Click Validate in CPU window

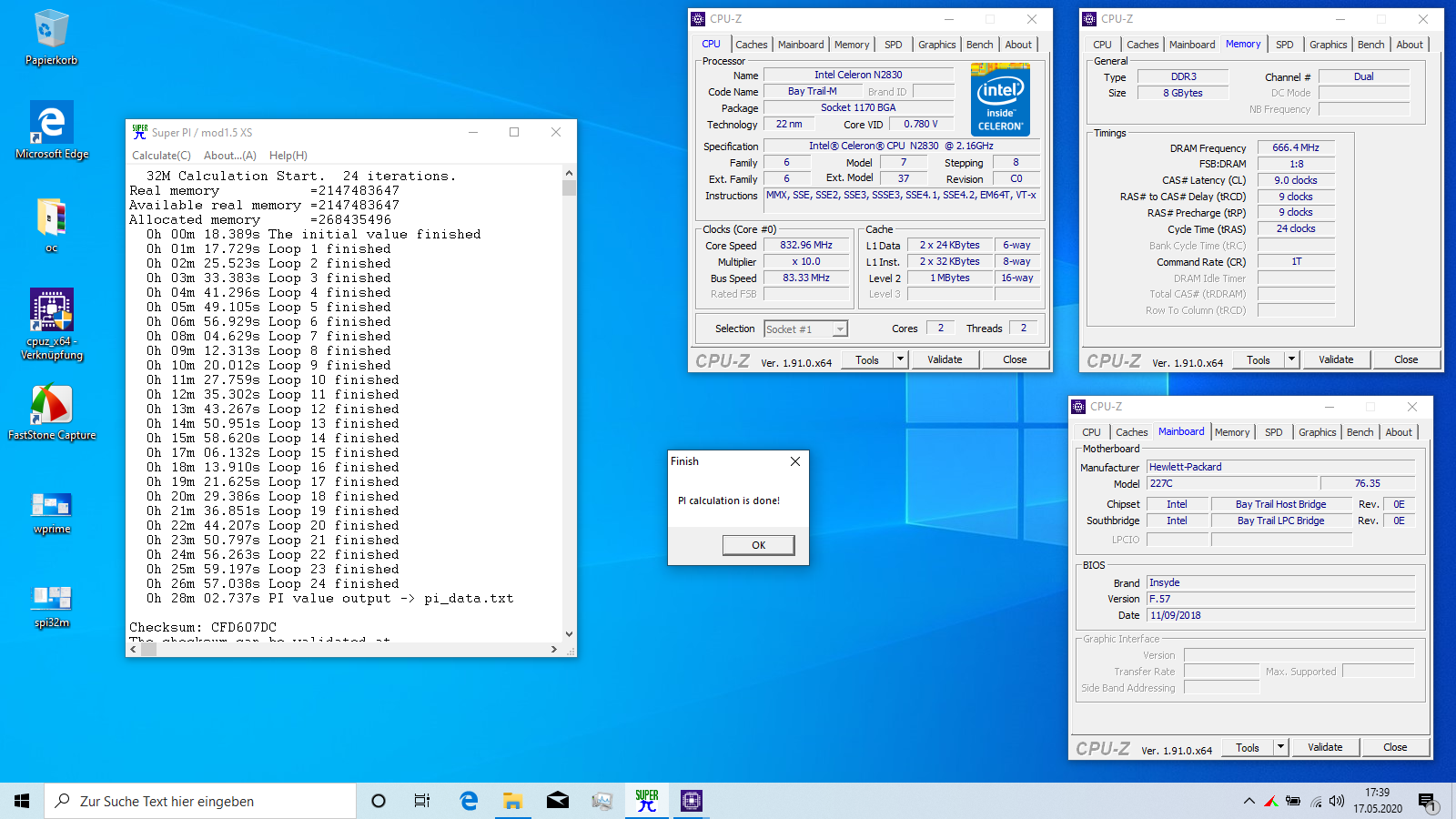(x=945, y=359)
